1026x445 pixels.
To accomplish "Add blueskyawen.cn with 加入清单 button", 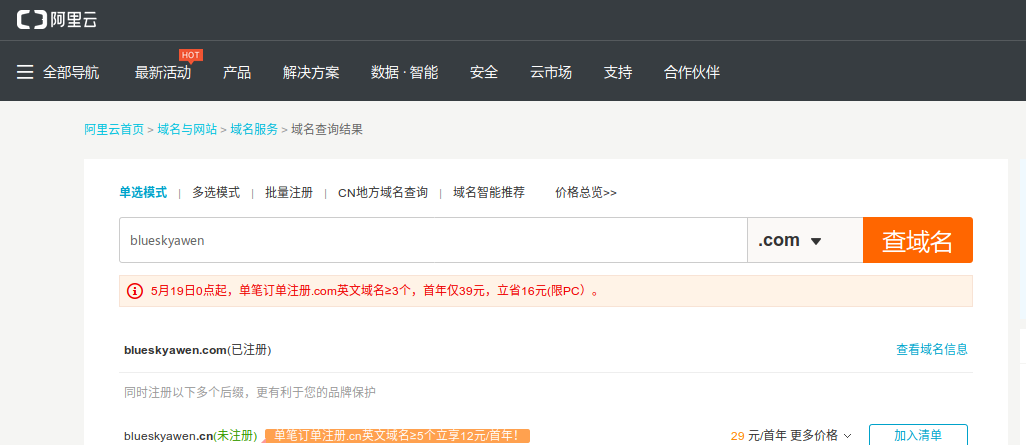I will pos(917,435).
